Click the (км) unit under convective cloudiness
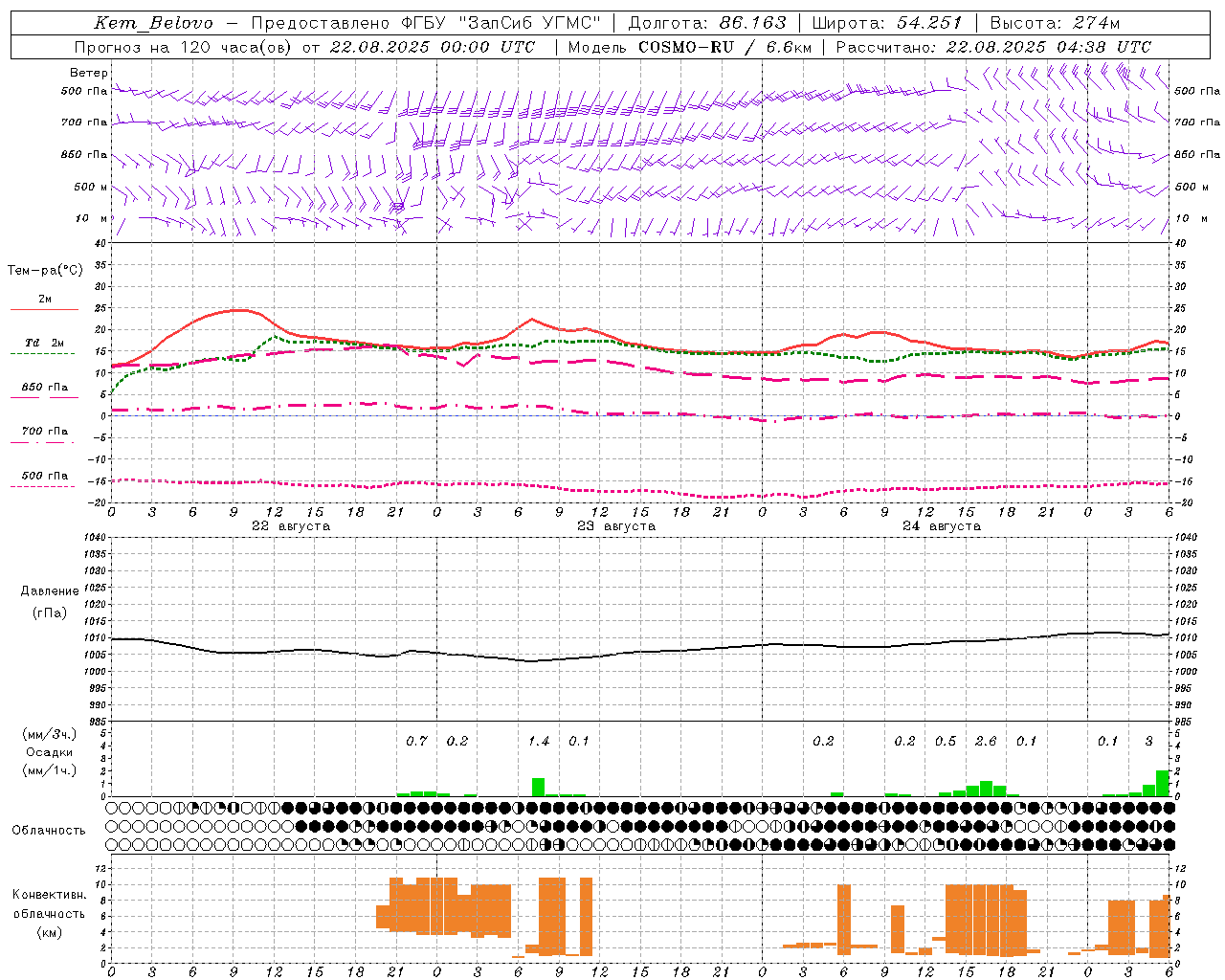 pyautogui.click(x=50, y=932)
